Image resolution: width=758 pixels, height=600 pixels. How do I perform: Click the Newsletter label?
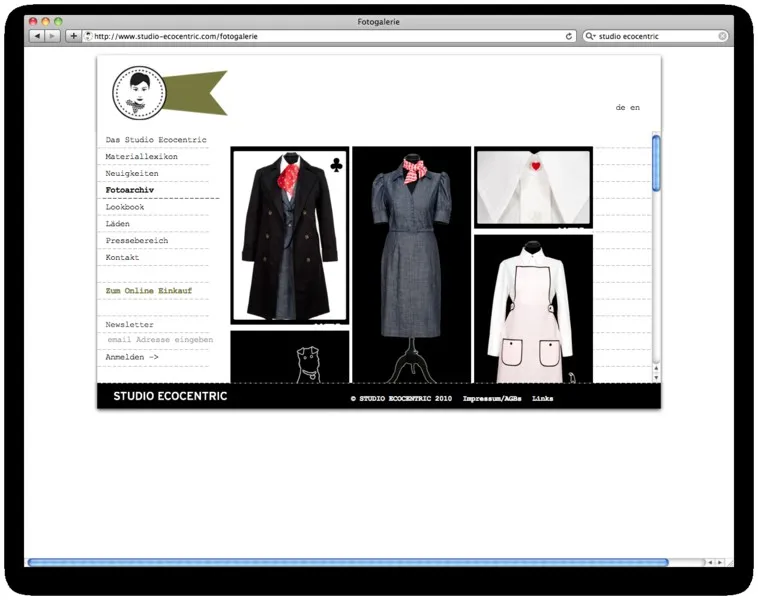point(129,324)
